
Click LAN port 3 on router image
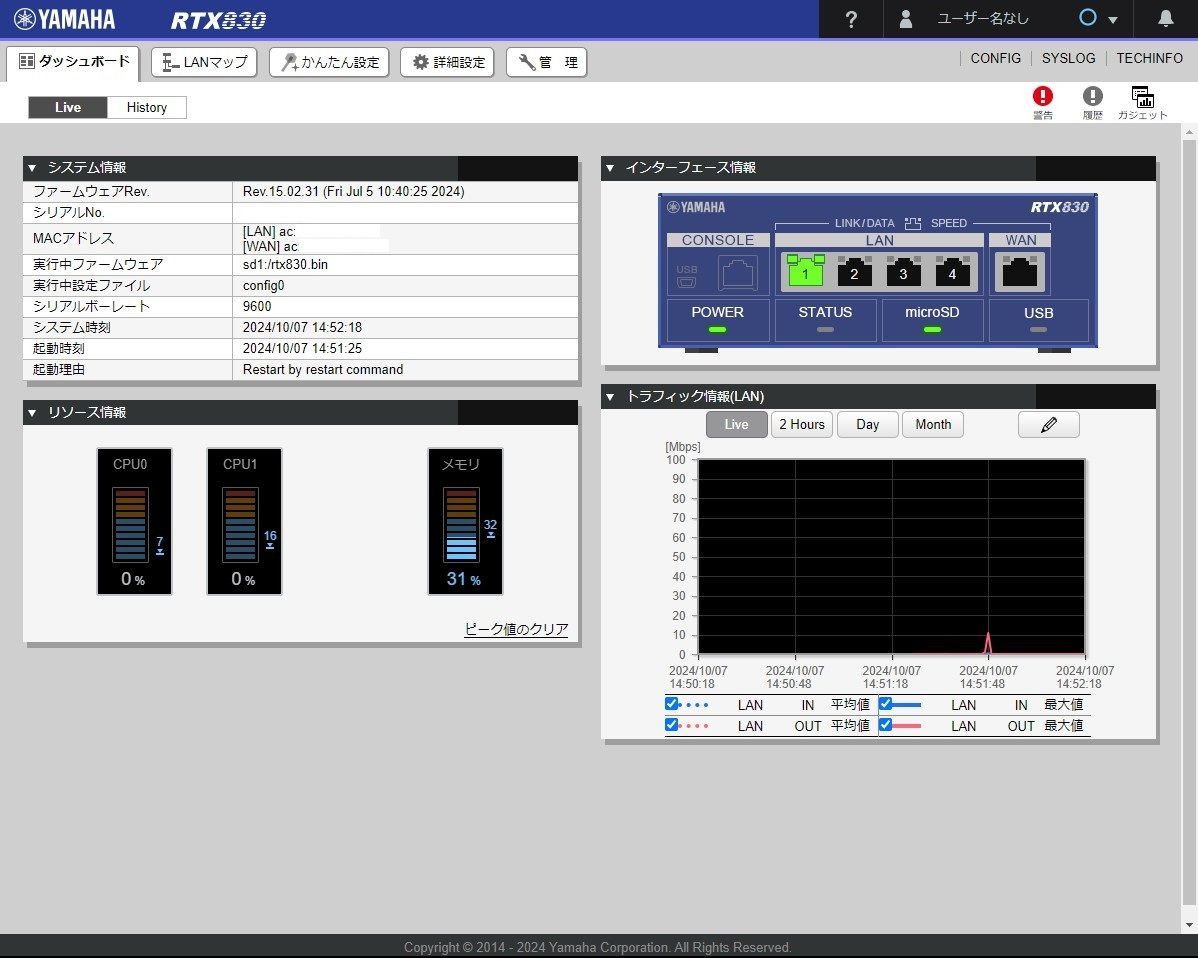[x=903, y=270]
